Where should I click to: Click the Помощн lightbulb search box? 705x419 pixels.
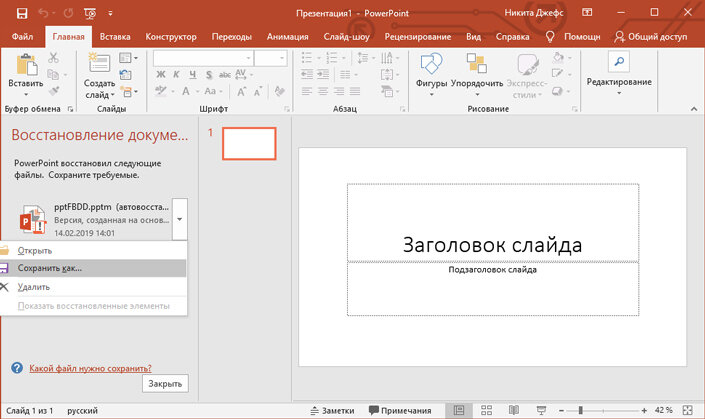tap(573, 37)
